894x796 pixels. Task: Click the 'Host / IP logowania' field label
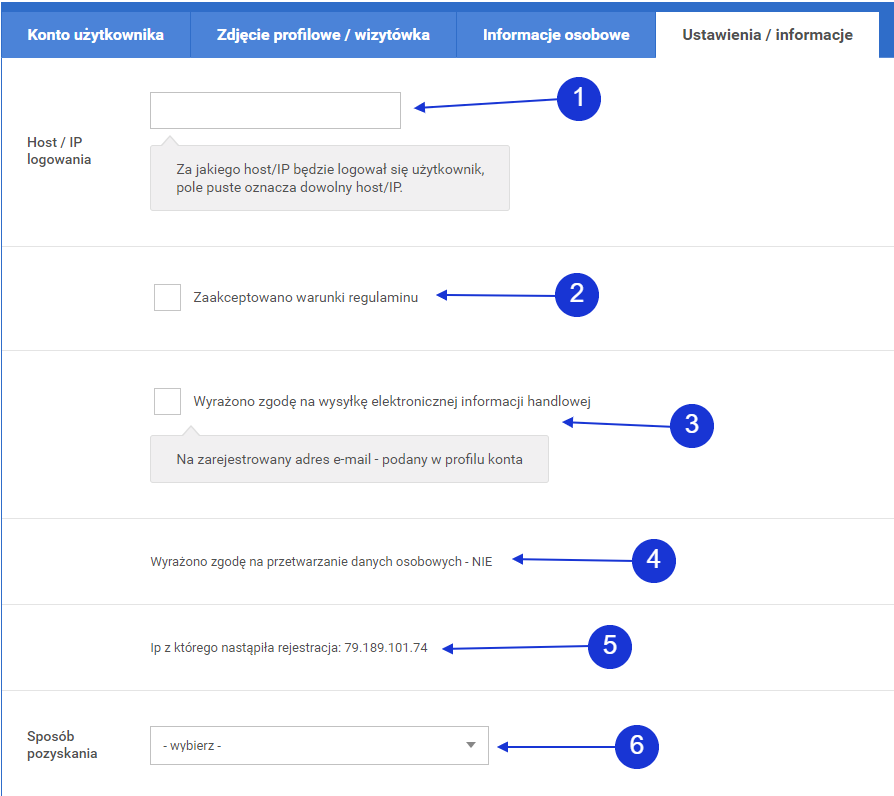coord(59,151)
